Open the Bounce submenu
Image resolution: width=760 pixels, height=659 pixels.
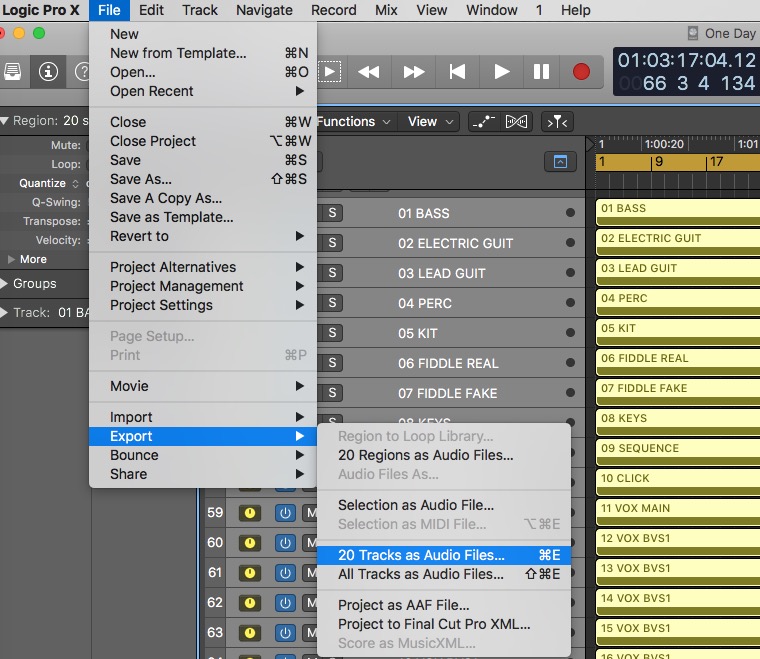(203, 455)
